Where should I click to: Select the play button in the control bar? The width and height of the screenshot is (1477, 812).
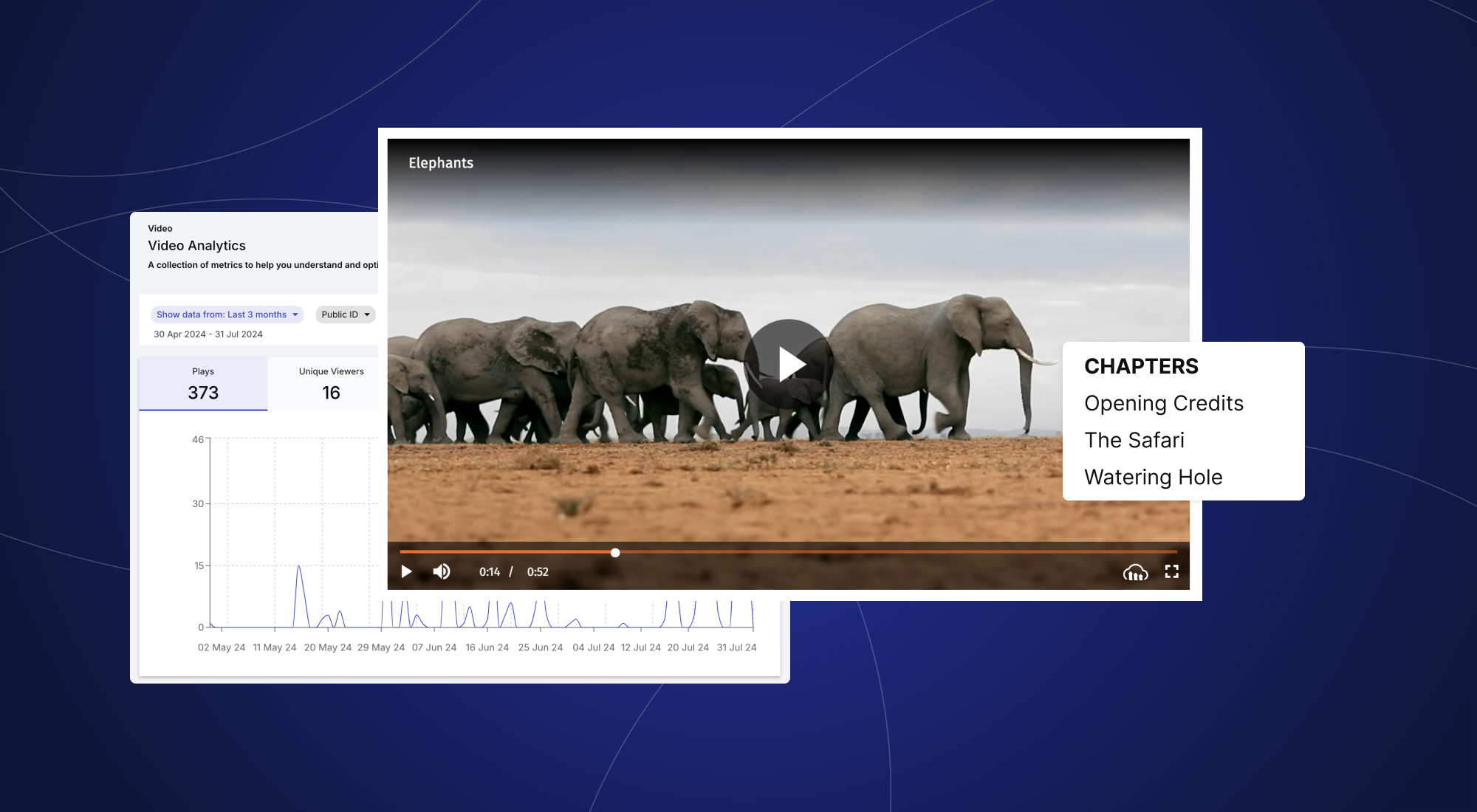coord(407,571)
